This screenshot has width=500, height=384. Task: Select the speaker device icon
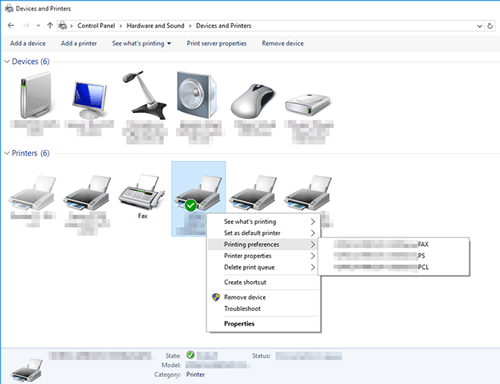coord(197,95)
